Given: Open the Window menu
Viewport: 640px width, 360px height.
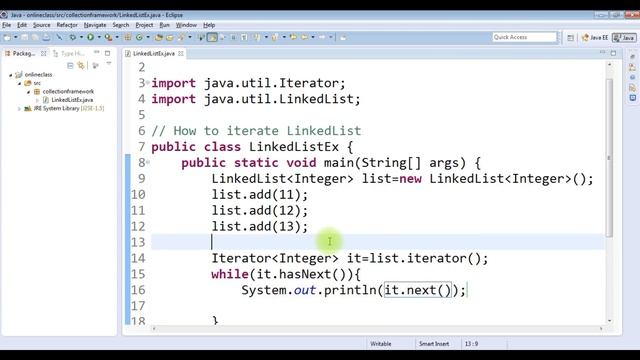Looking at the screenshot, I should (186, 25).
